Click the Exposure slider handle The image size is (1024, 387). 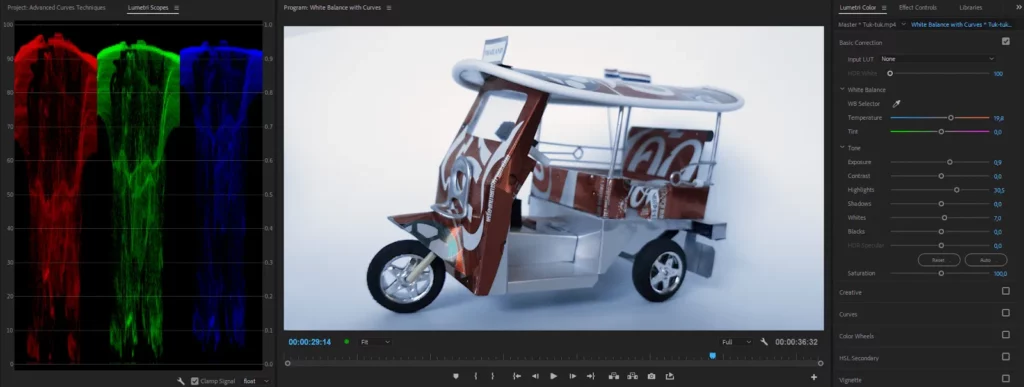tap(950, 162)
